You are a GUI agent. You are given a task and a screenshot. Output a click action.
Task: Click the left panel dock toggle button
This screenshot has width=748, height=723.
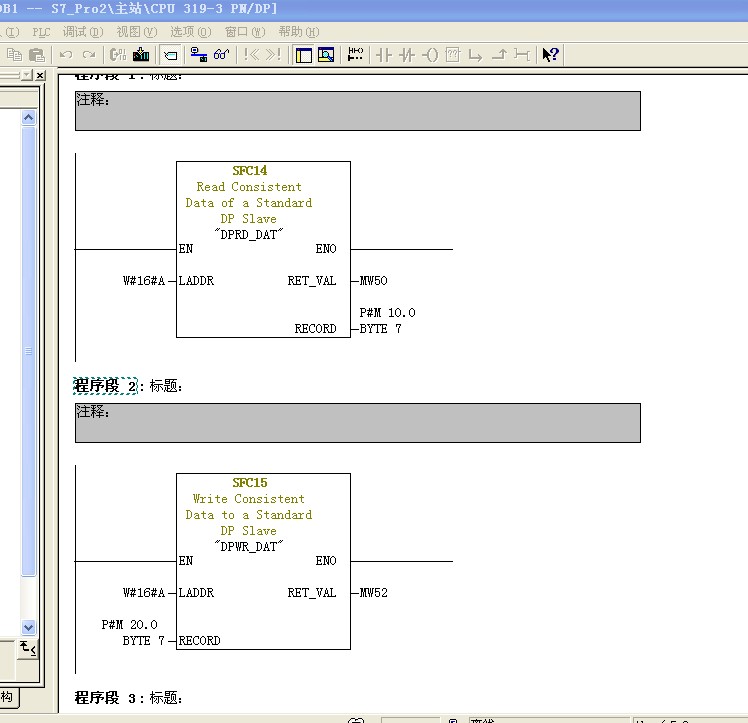pos(27,75)
